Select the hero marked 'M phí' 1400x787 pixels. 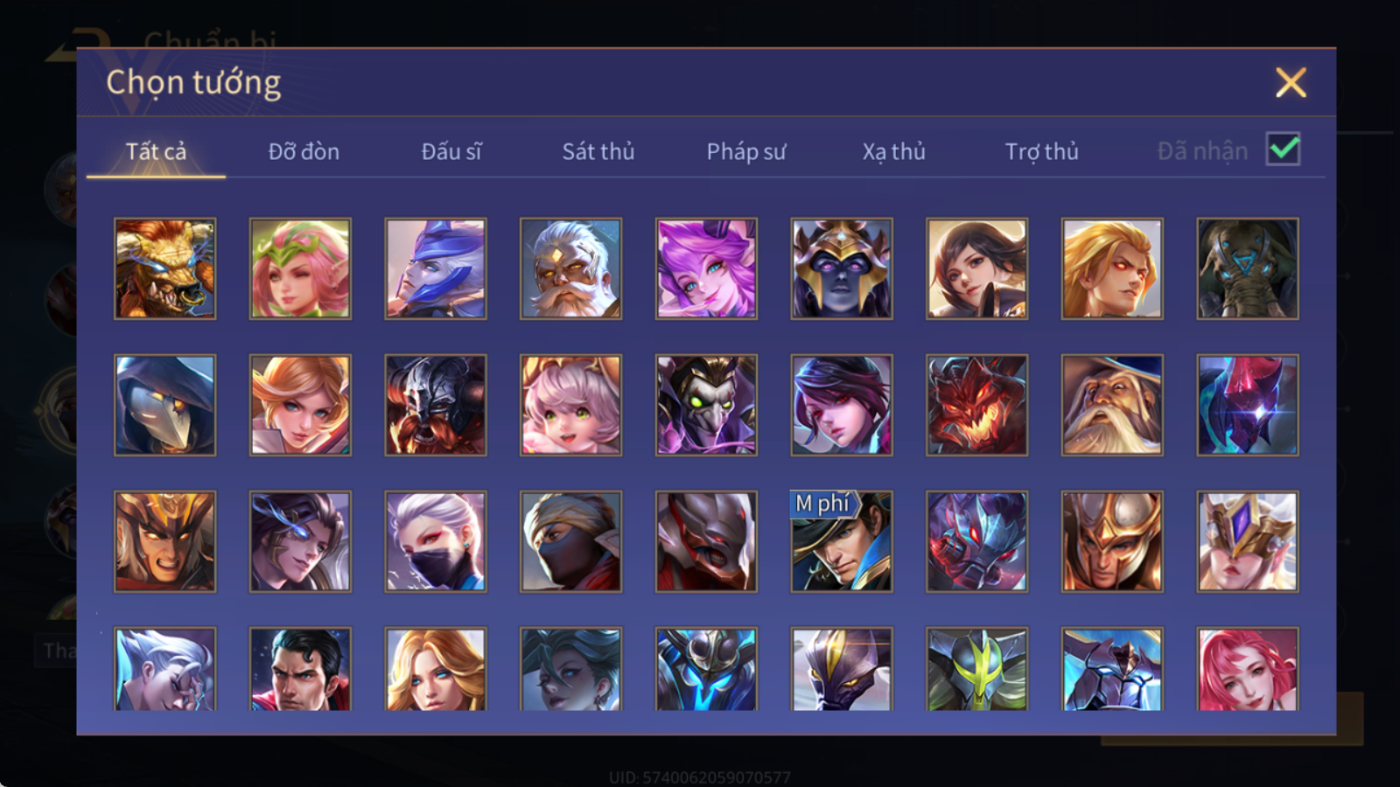pyautogui.click(x=842, y=541)
